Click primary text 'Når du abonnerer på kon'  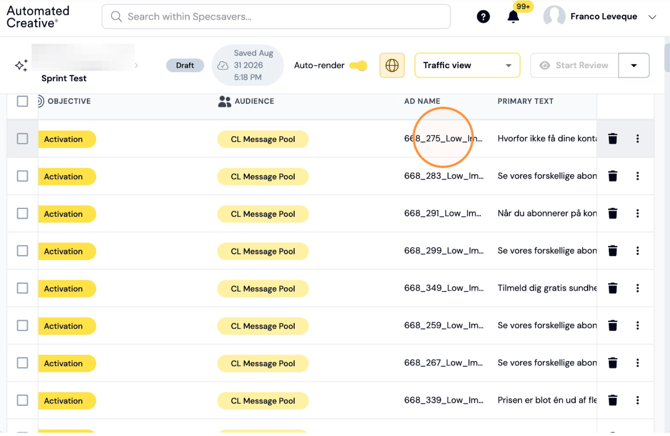coord(547,213)
